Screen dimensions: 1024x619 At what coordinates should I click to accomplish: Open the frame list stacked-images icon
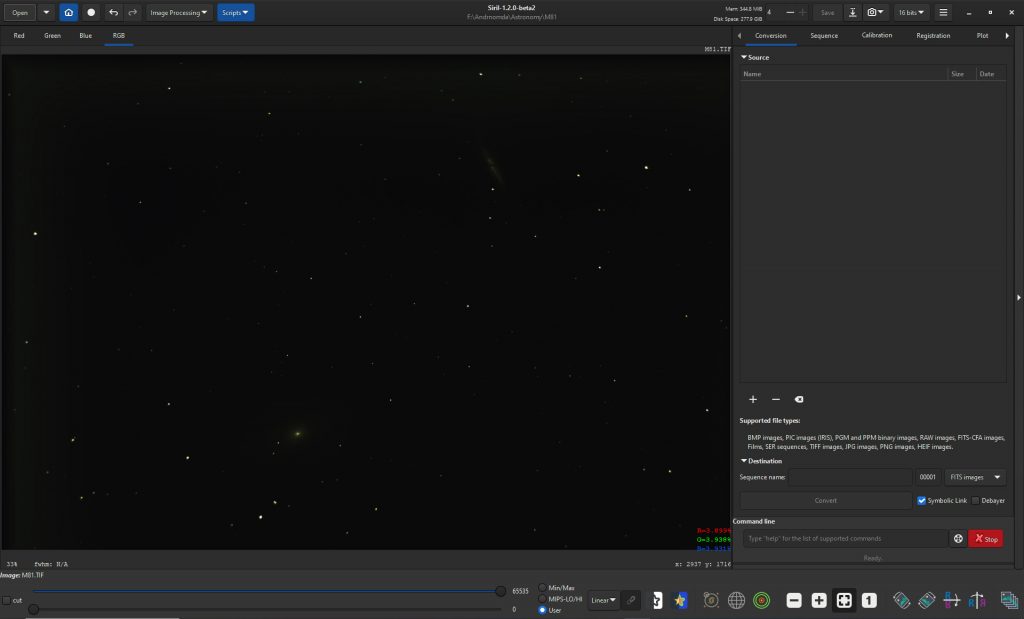coord(1009,600)
